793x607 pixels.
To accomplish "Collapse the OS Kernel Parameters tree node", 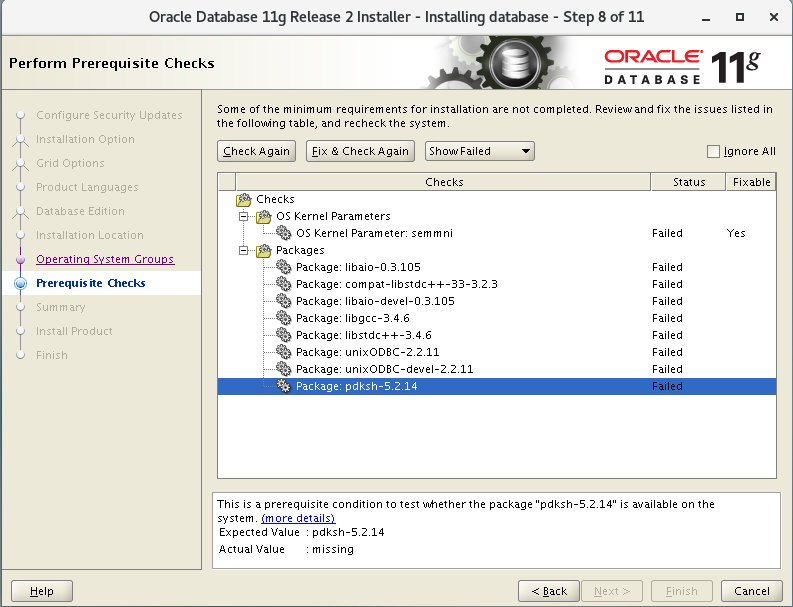I will click(244, 216).
